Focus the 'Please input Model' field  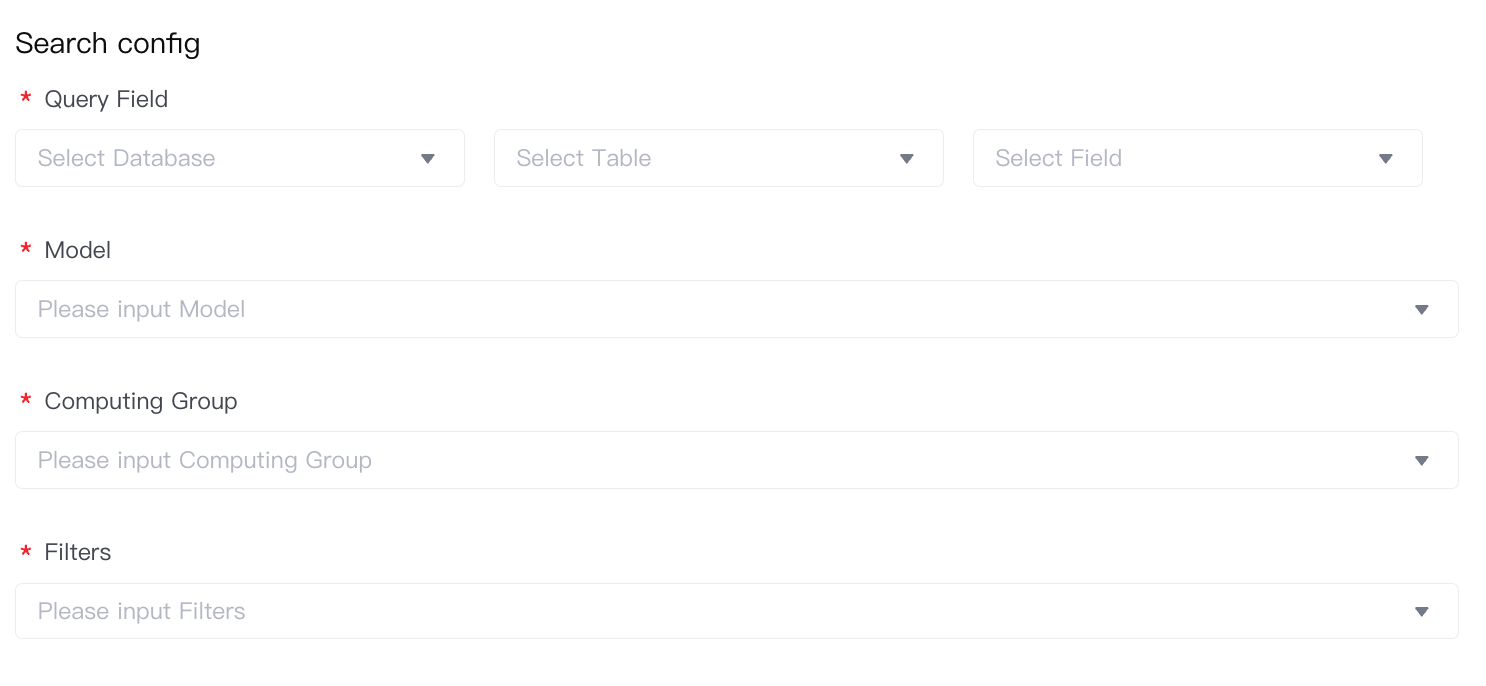pyautogui.click(x=700, y=309)
